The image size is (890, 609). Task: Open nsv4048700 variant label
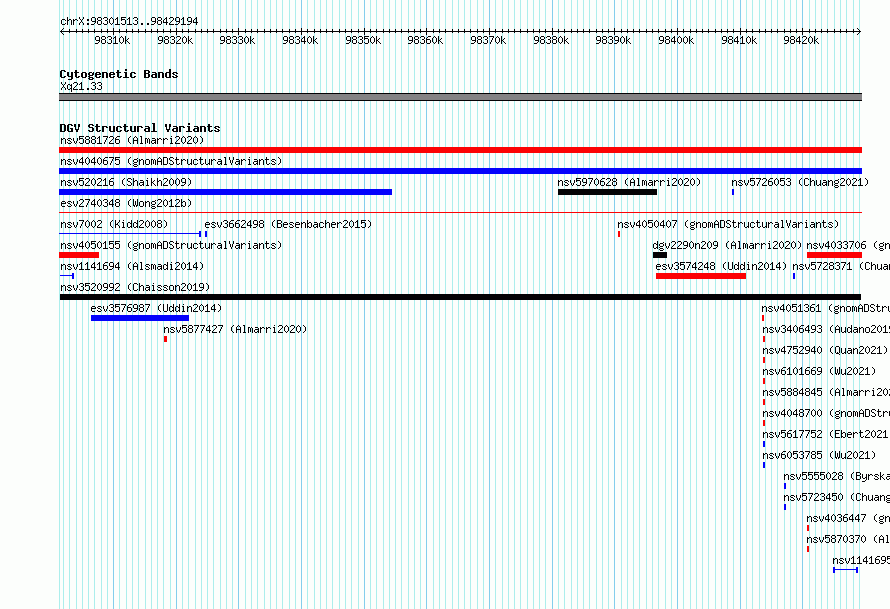click(x=826, y=413)
